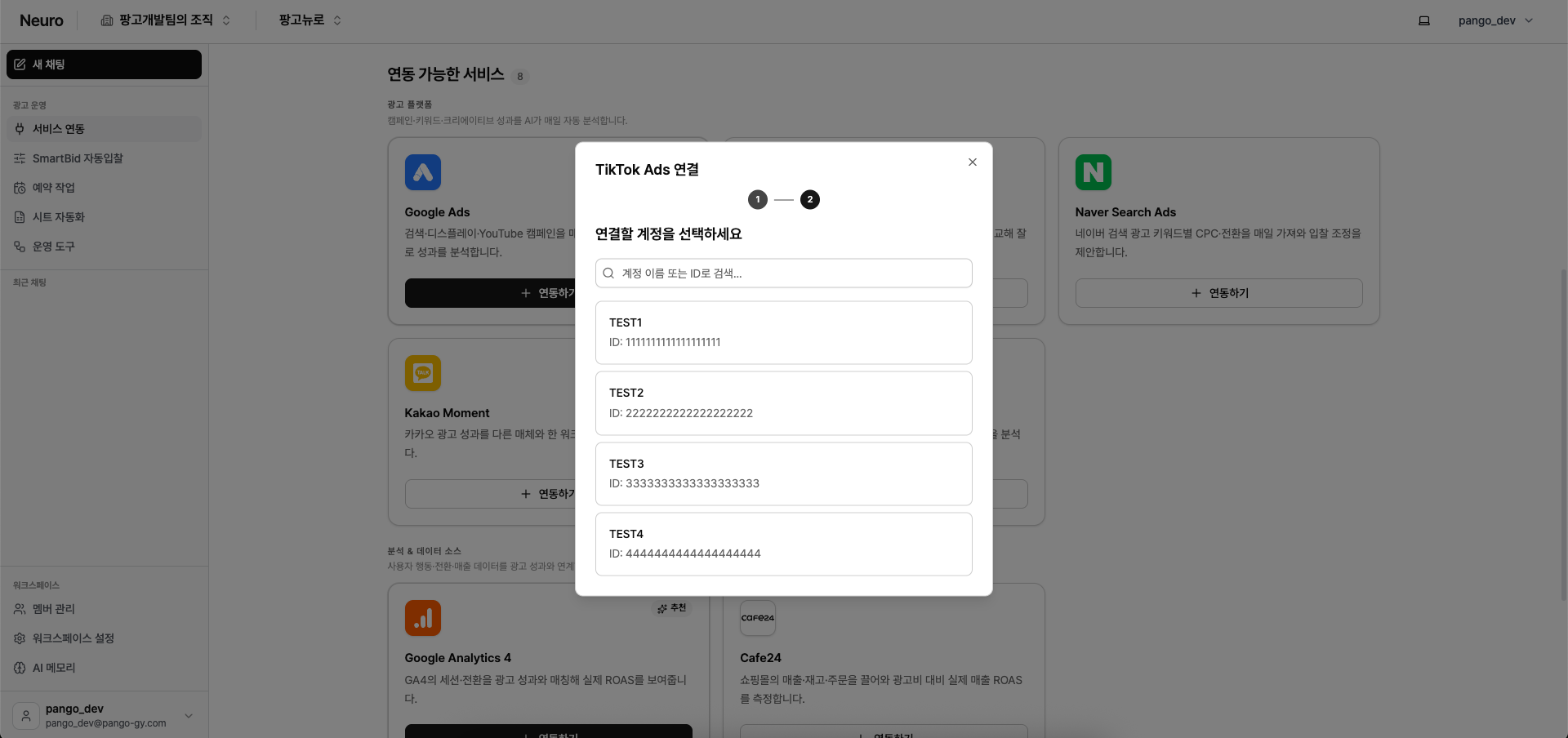
Task: Click the user avatar icon in sidebar bottom
Action: pyautogui.click(x=26, y=716)
